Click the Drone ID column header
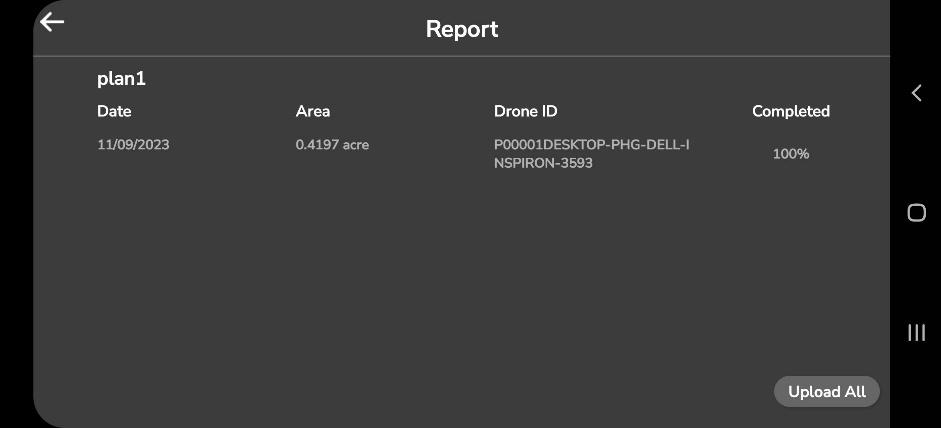The height and width of the screenshot is (428, 941). (x=525, y=111)
